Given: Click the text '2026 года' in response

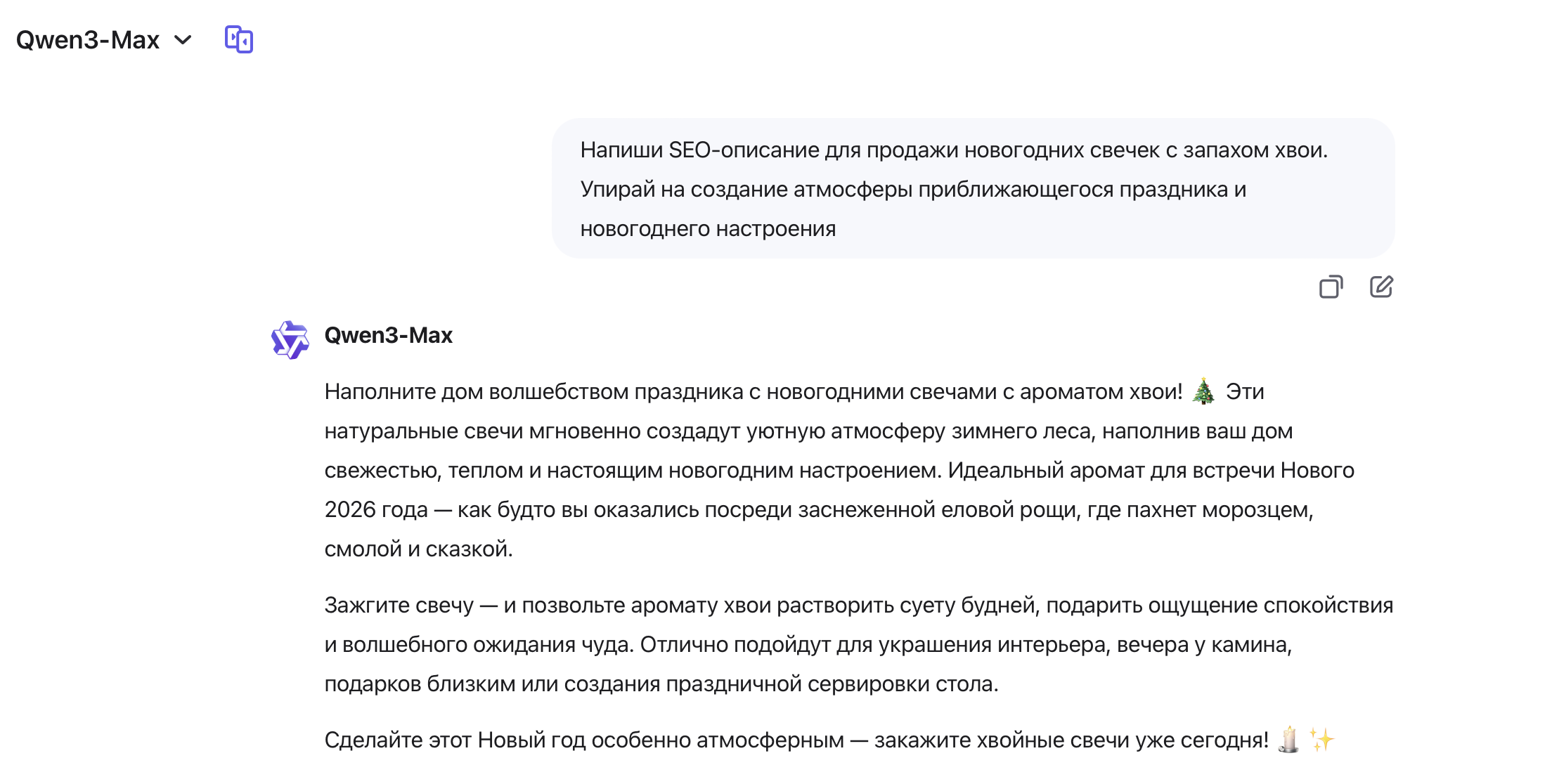Looking at the screenshot, I should 375,509.
